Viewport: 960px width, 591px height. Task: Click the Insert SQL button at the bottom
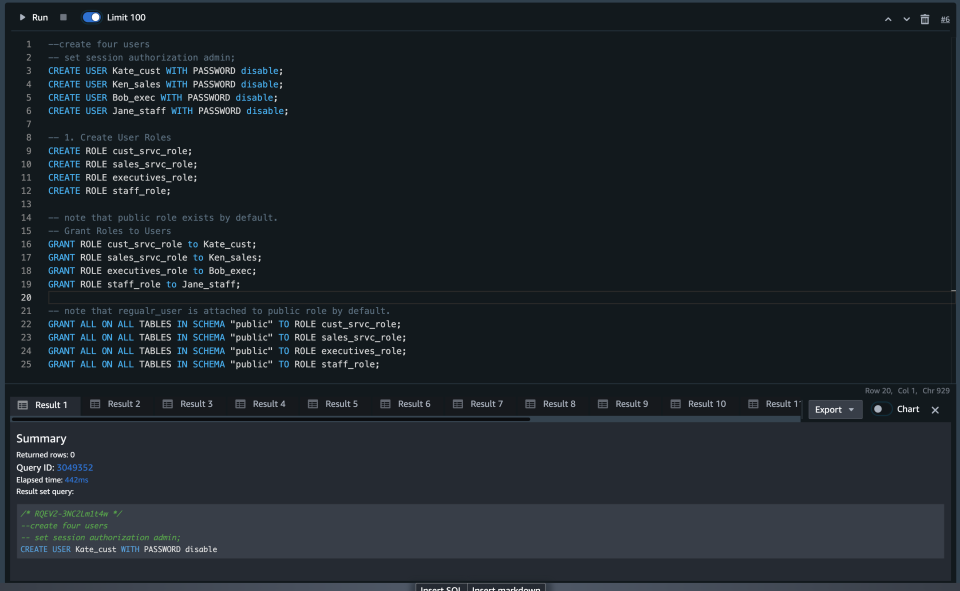[440, 588]
